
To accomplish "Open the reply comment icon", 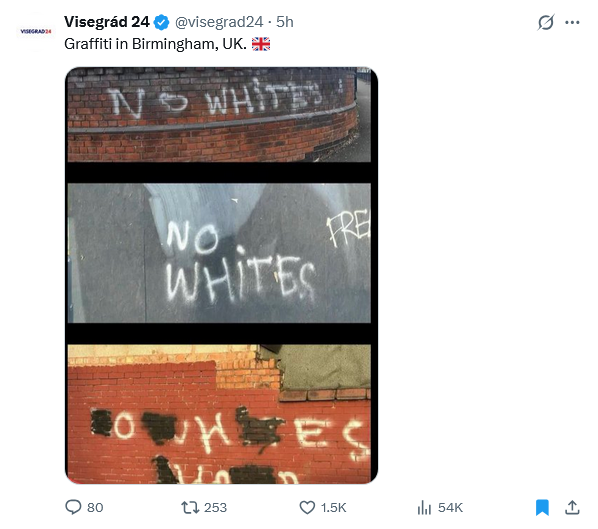I will pyautogui.click(x=73, y=507).
